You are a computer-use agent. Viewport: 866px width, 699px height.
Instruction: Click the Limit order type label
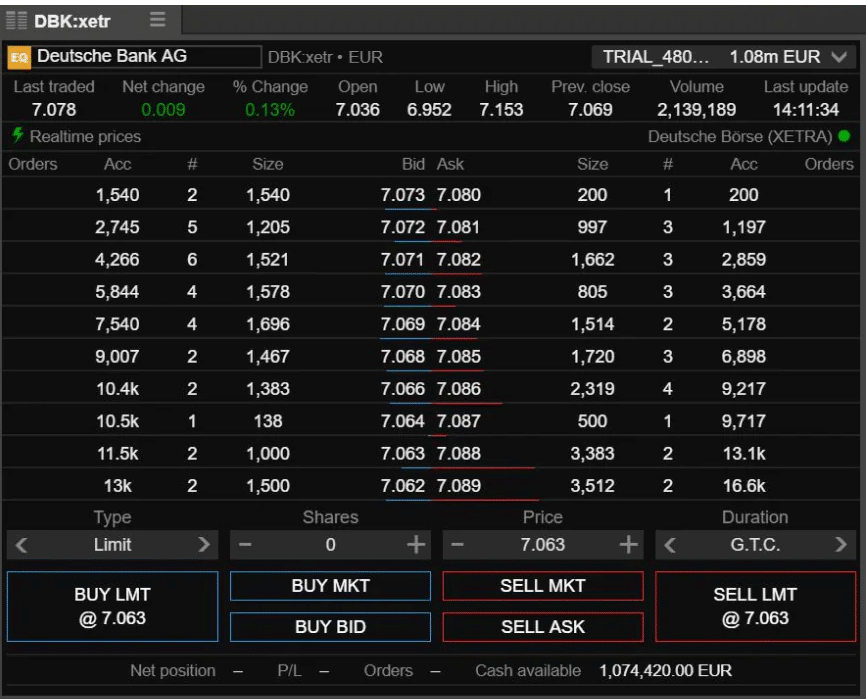tap(113, 545)
